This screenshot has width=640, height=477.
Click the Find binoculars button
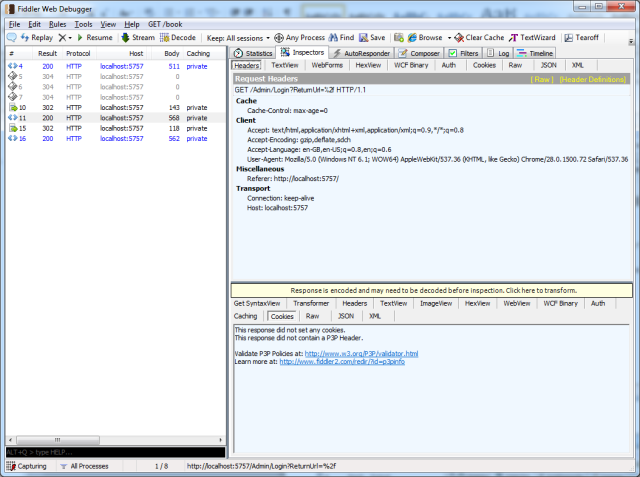[341, 38]
